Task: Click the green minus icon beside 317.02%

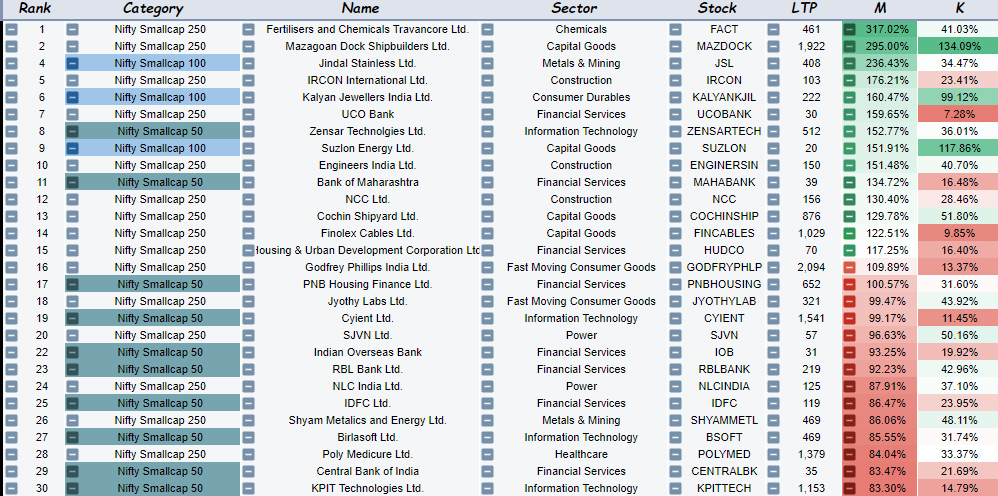Action: (x=849, y=29)
